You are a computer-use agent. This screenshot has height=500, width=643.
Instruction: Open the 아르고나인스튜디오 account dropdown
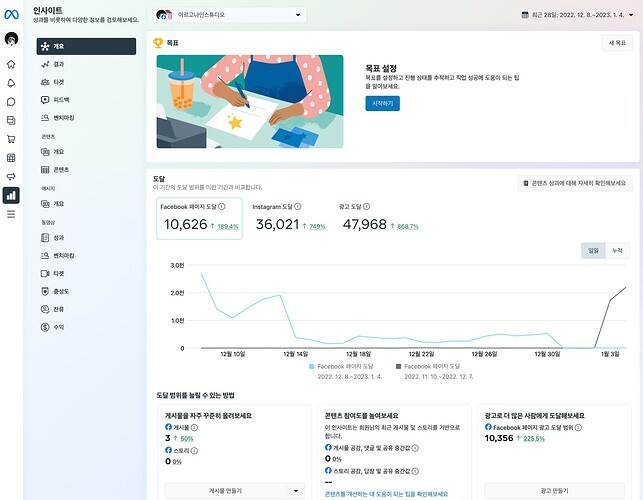click(x=230, y=16)
